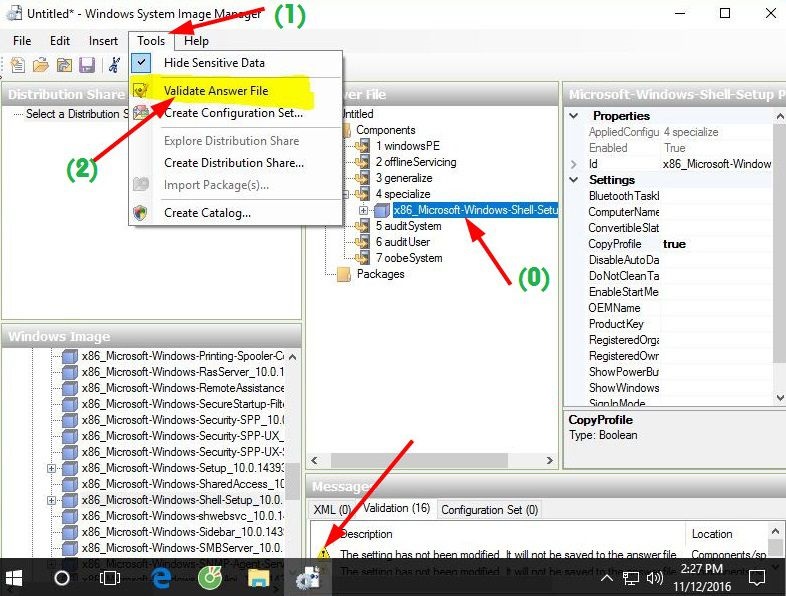Click the Validate Answer File menu icon
The width and height of the screenshot is (786, 596).
click(x=141, y=90)
